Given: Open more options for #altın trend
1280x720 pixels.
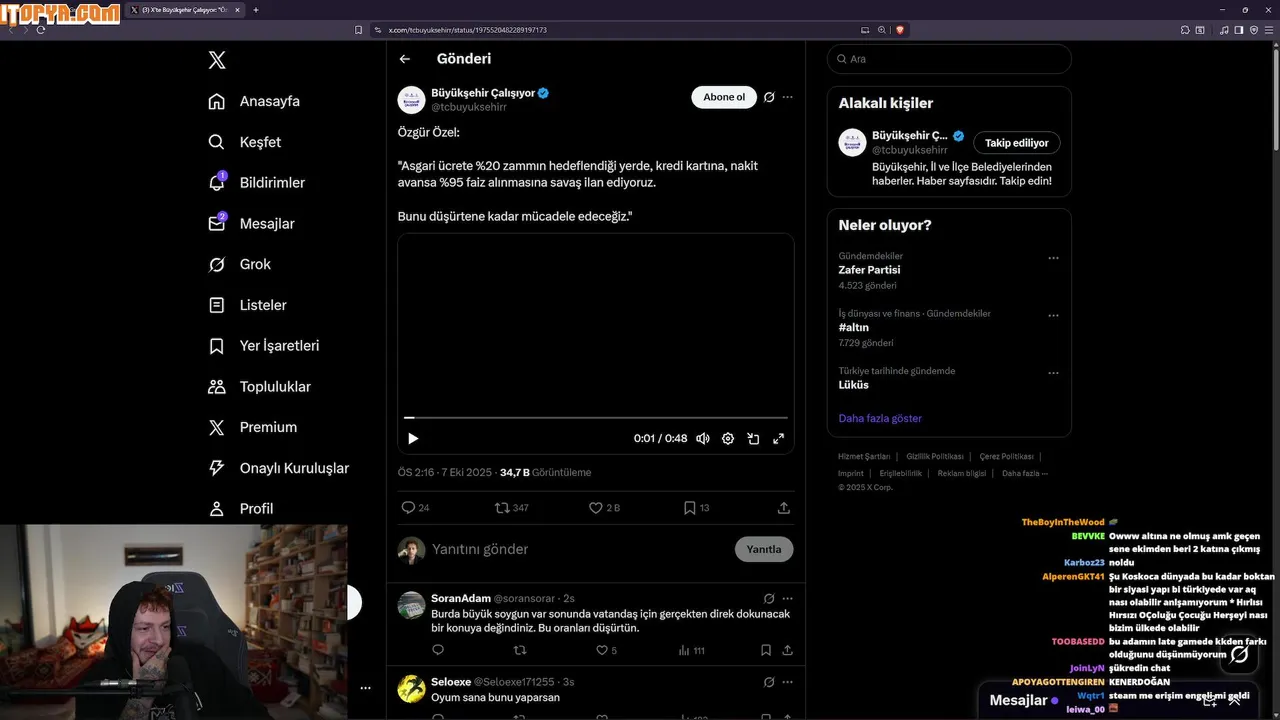Looking at the screenshot, I should click(1053, 315).
